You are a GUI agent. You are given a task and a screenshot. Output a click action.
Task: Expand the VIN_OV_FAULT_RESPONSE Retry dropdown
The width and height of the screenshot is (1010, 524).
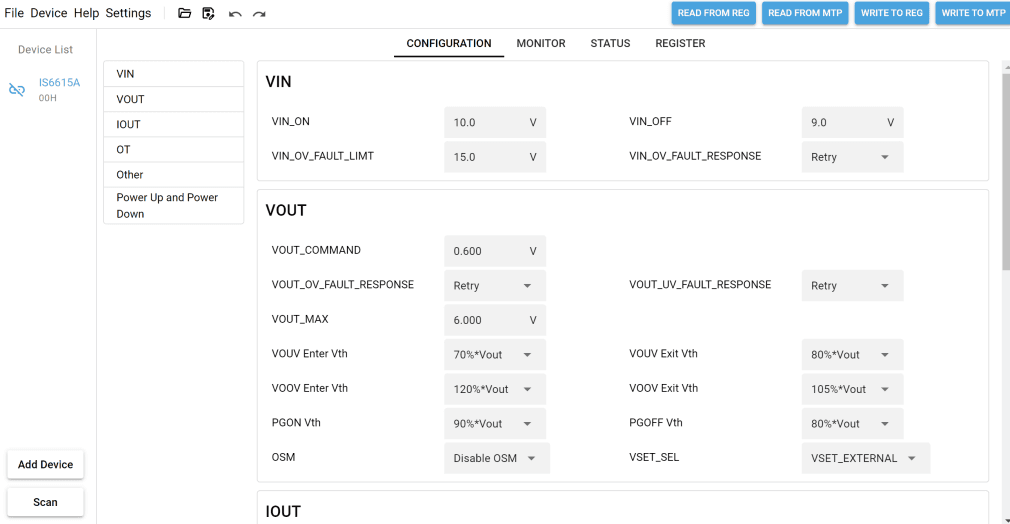pyautogui.click(x=852, y=157)
